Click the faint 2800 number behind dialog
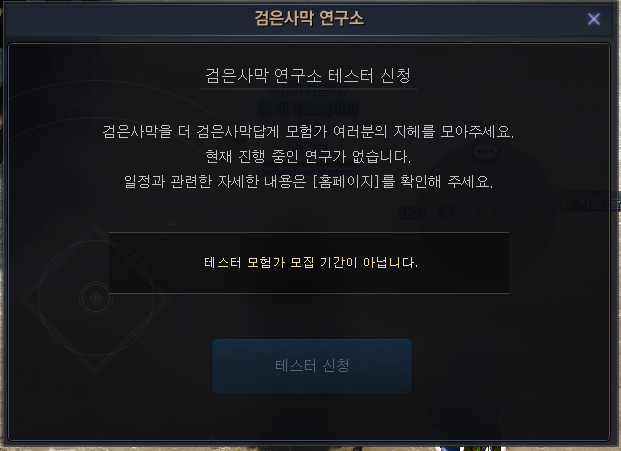 point(412,213)
